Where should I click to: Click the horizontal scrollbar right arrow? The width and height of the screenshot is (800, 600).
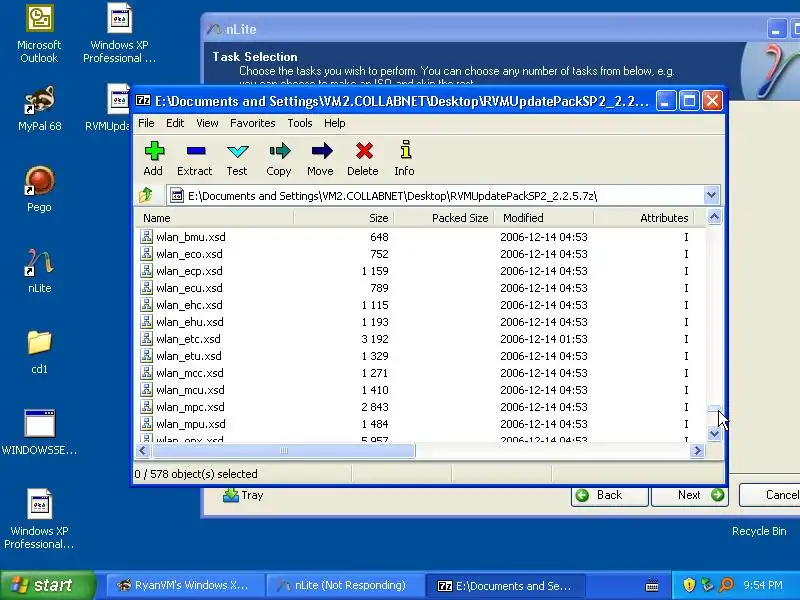[697, 451]
